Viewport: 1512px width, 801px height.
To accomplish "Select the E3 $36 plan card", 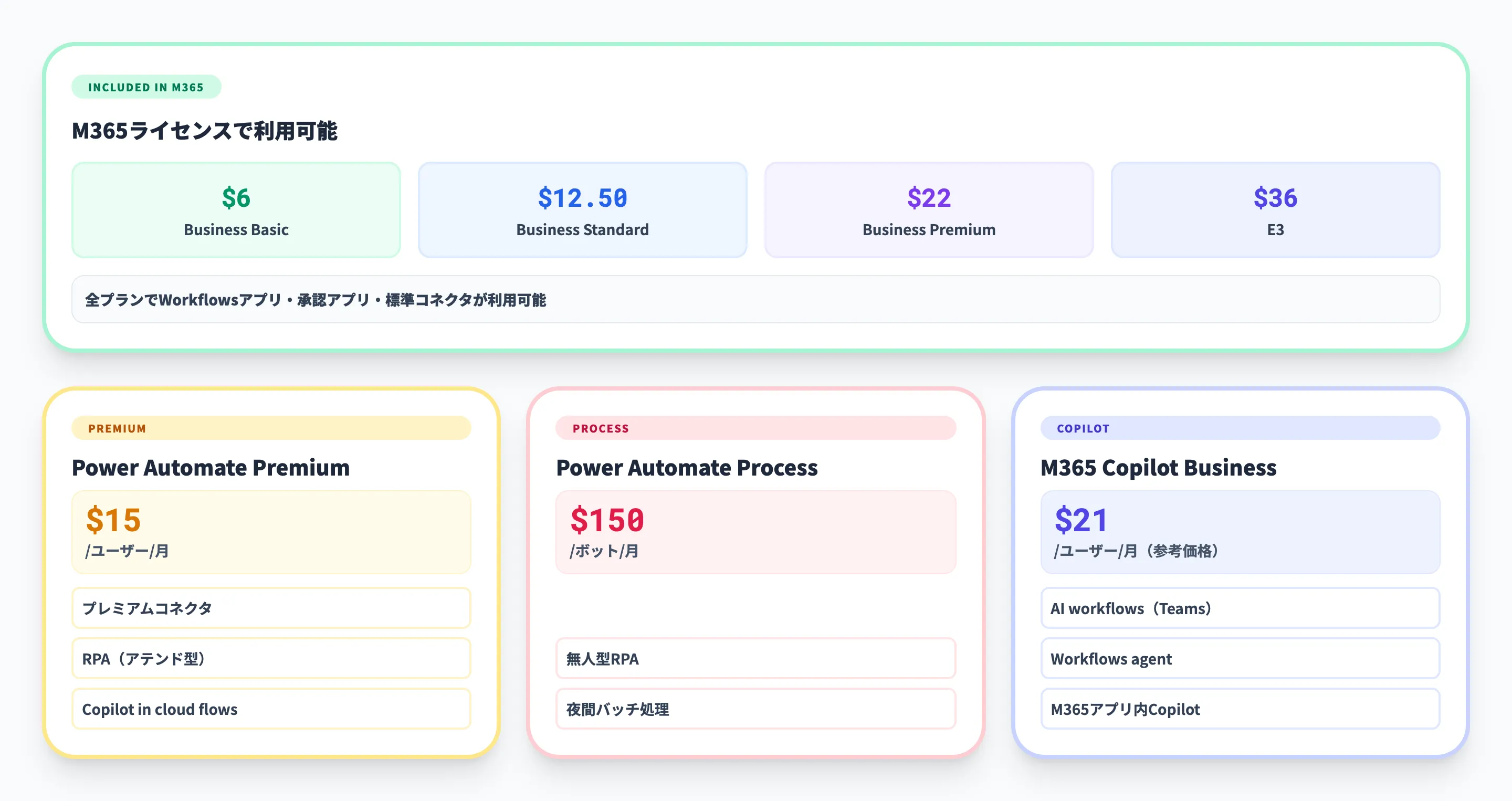I will coord(1274,209).
